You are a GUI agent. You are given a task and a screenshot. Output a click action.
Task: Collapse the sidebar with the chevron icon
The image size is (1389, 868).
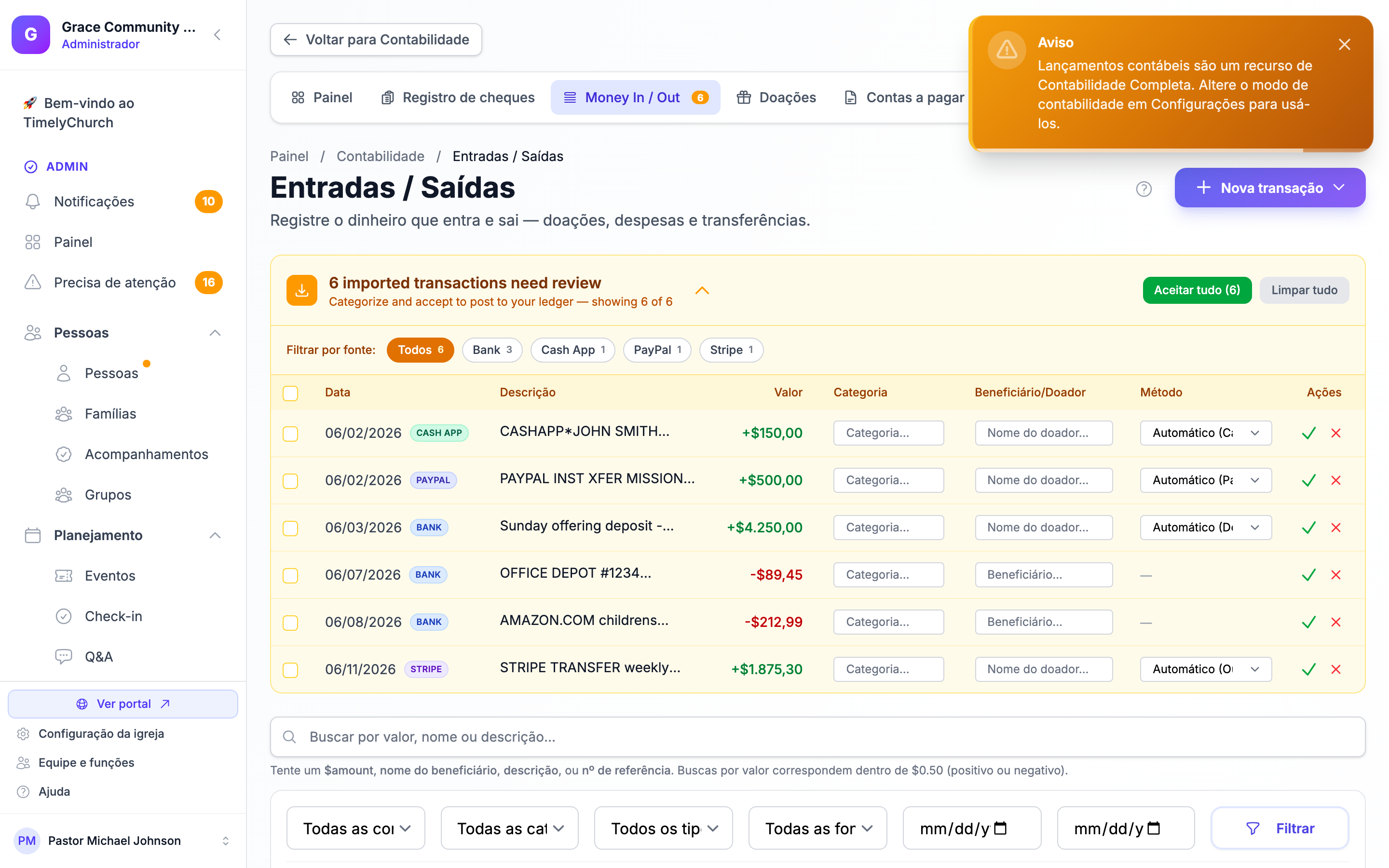pyautogui.click(x=218, y=35)
